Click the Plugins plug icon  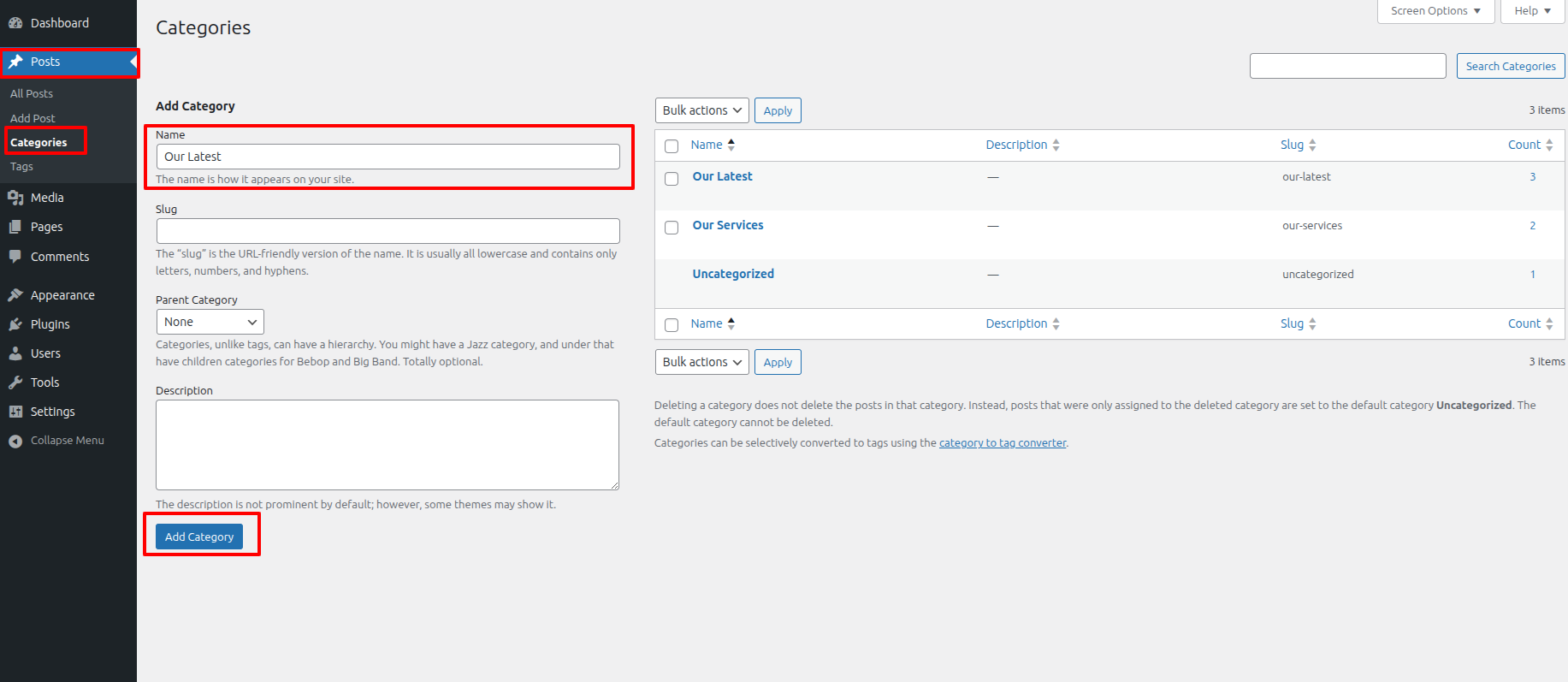pyautogui.click(x=15, y=324)
